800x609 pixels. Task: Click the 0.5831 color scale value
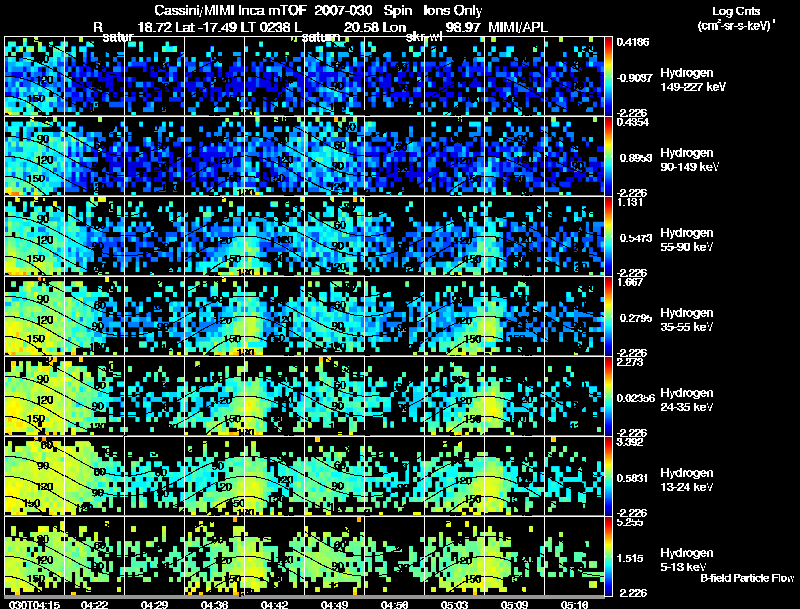pos(634,478)
